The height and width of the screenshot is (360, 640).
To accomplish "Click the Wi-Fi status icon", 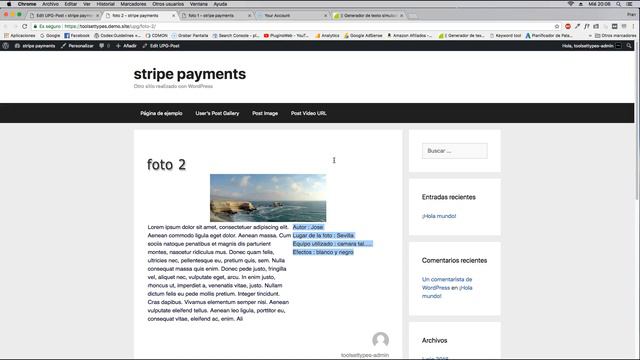I will pyautogui.click(x=571, y=4).
